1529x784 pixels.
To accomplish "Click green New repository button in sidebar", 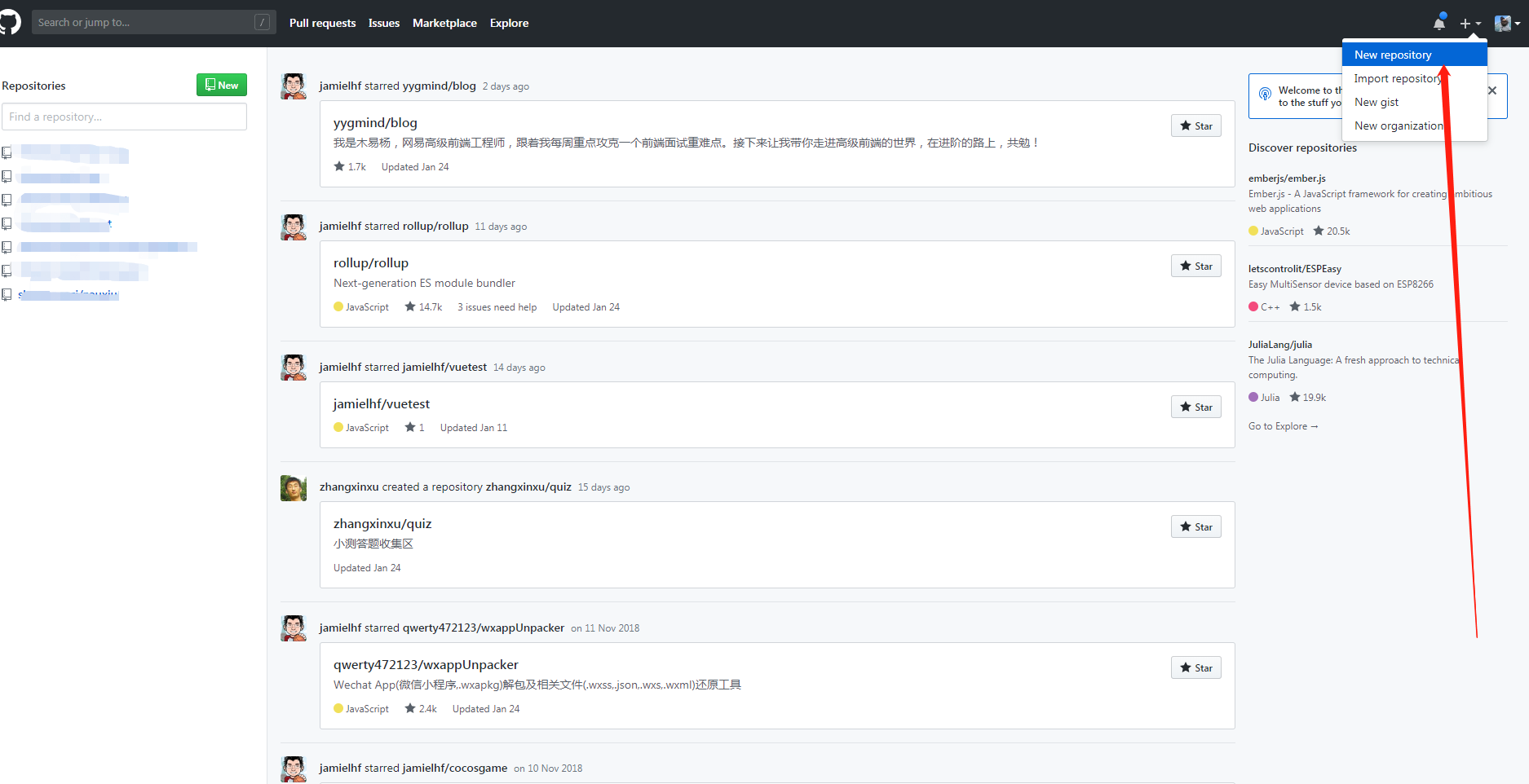I will pyautogui.click(x=222, y=85).
